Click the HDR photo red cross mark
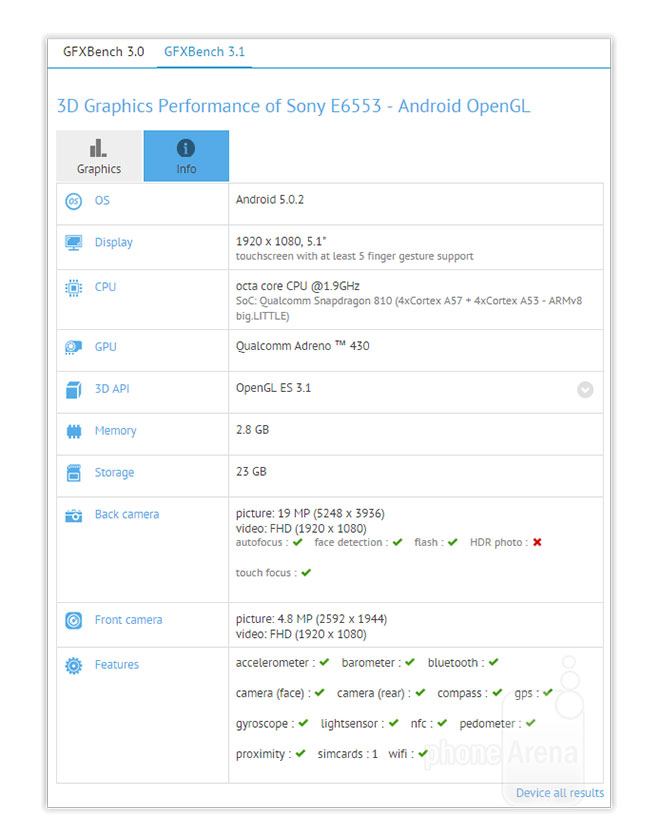This screenshot has height=836, width=660. pos(537,542)
